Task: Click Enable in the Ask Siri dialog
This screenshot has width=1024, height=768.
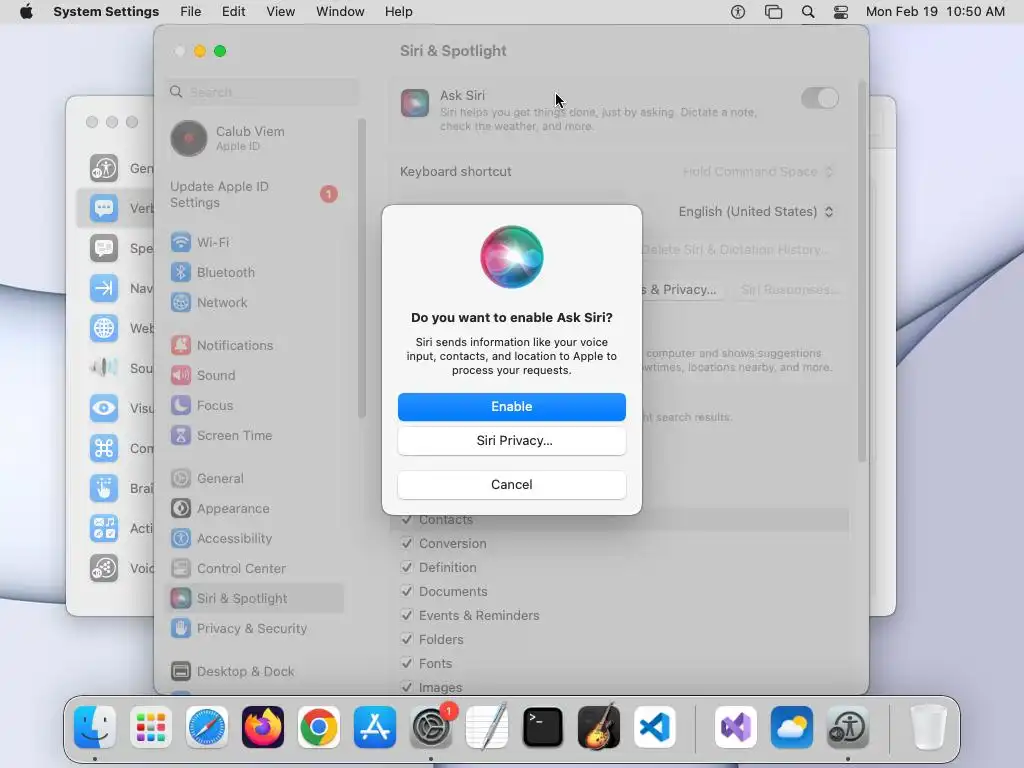Action: click(x=511, y=407)
